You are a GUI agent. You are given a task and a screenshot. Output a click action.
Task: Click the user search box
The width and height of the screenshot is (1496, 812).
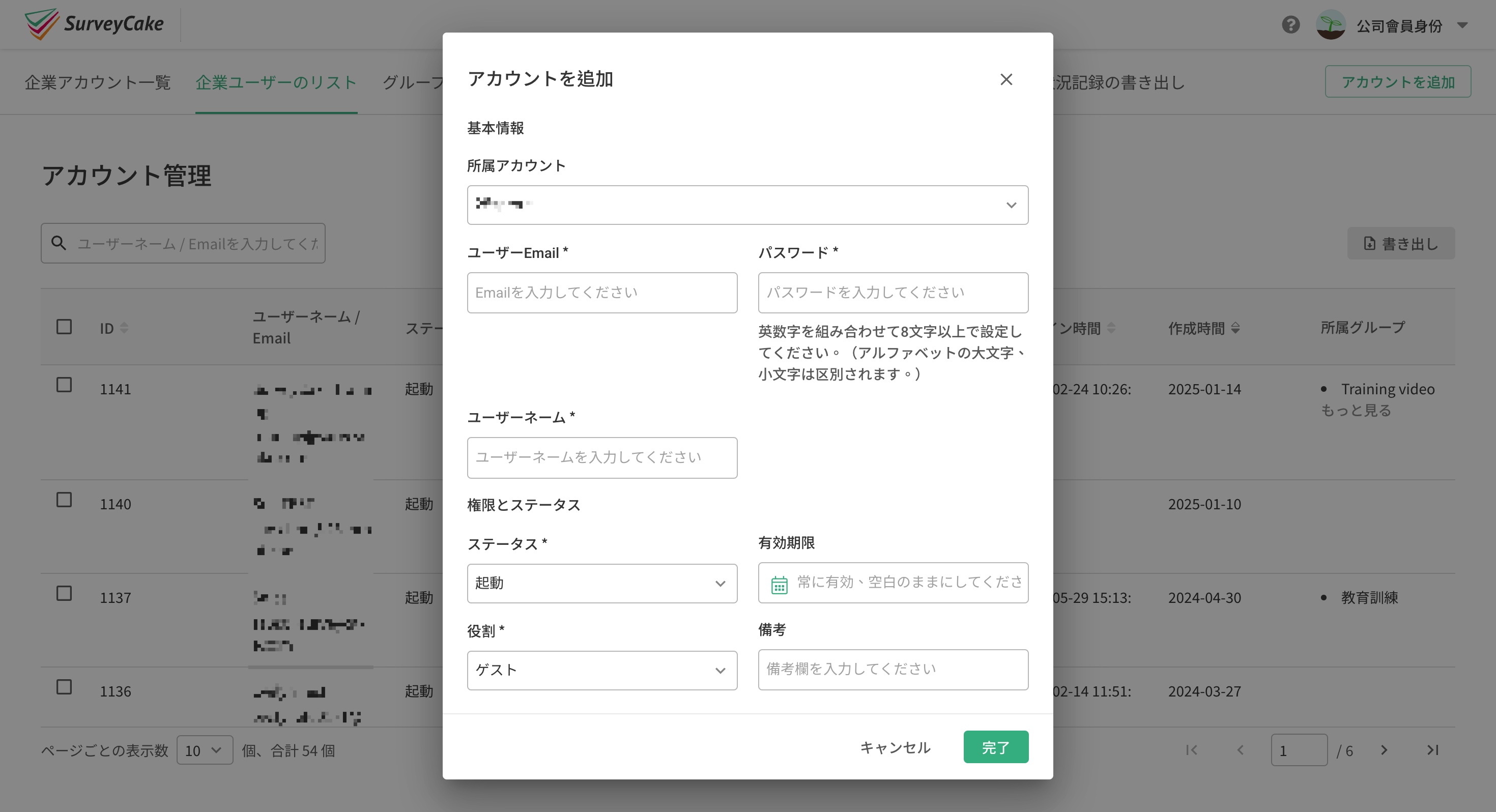click(183, 243)
